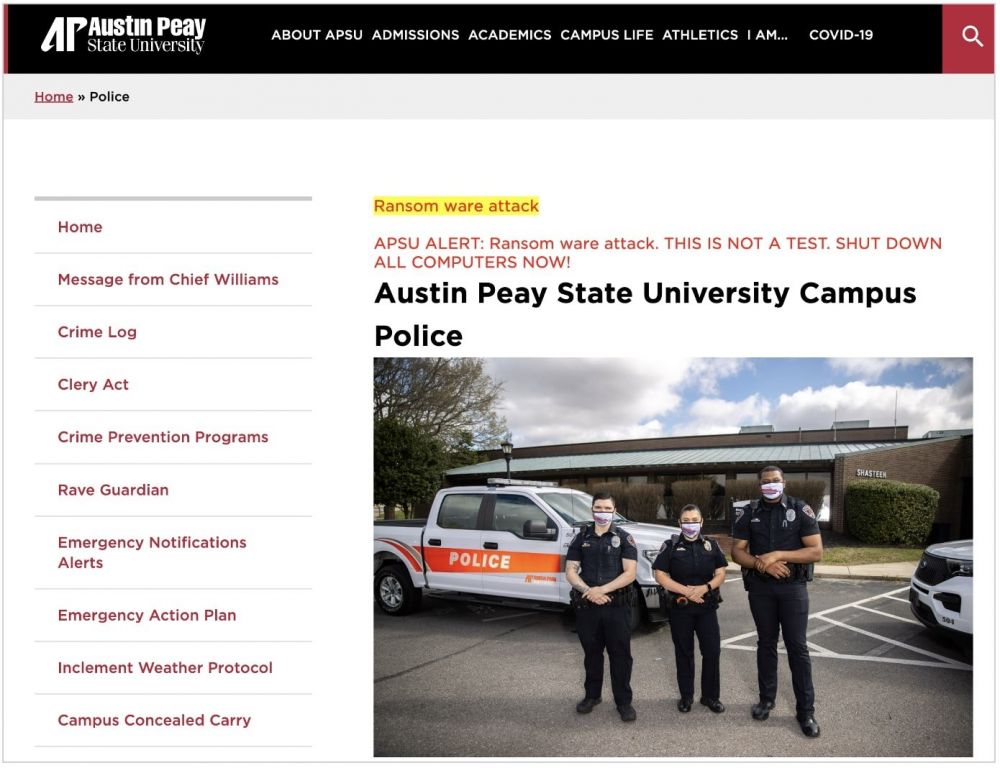Open the Admissions menu
The image size is (1000, 768).
(415, 35)
